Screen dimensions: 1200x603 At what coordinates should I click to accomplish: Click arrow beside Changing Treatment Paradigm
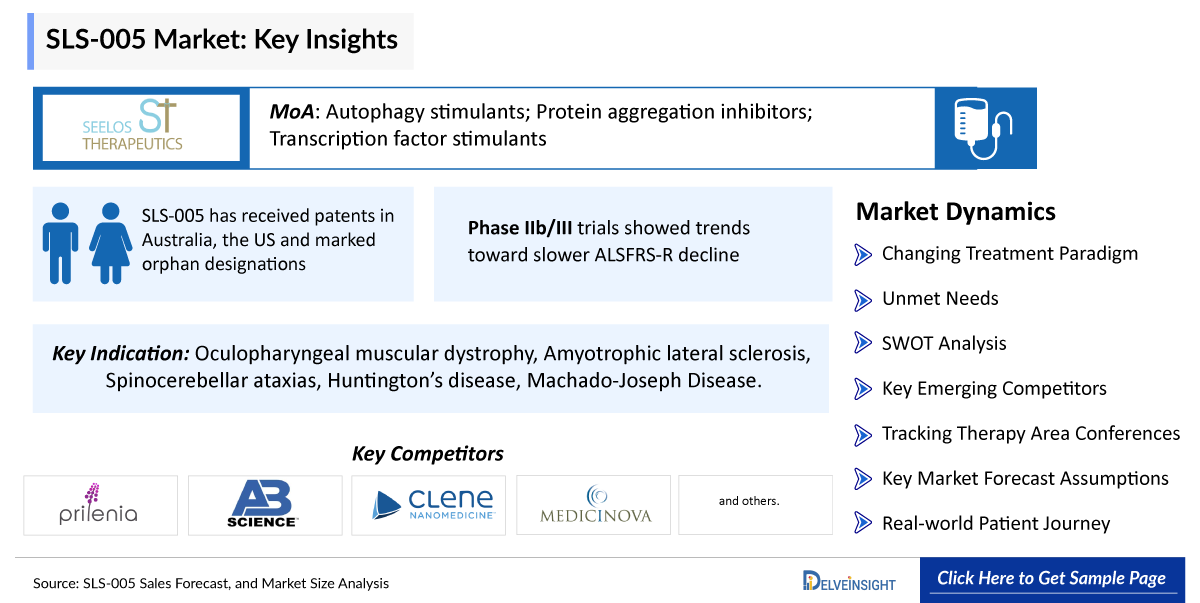(x=863, y=254)
